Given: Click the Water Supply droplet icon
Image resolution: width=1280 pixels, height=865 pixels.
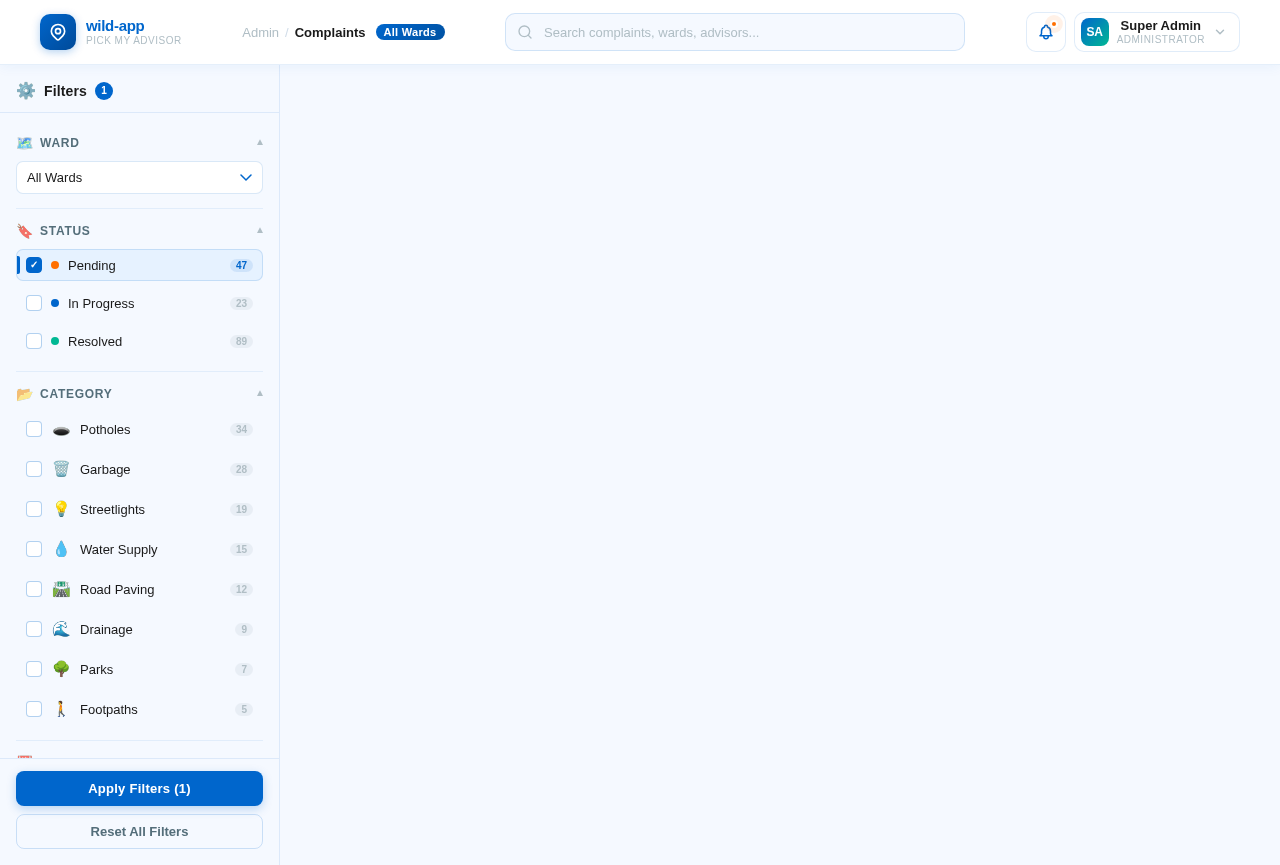Looking at the screenshot, I should tap(61, 549).
